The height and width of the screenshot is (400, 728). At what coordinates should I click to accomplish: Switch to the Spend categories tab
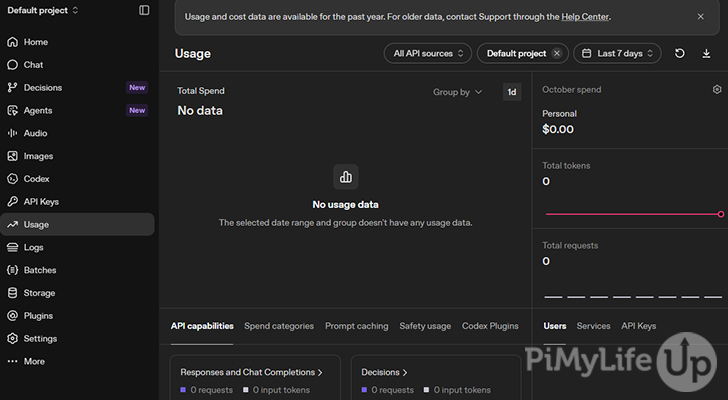[x=279, y=326]
